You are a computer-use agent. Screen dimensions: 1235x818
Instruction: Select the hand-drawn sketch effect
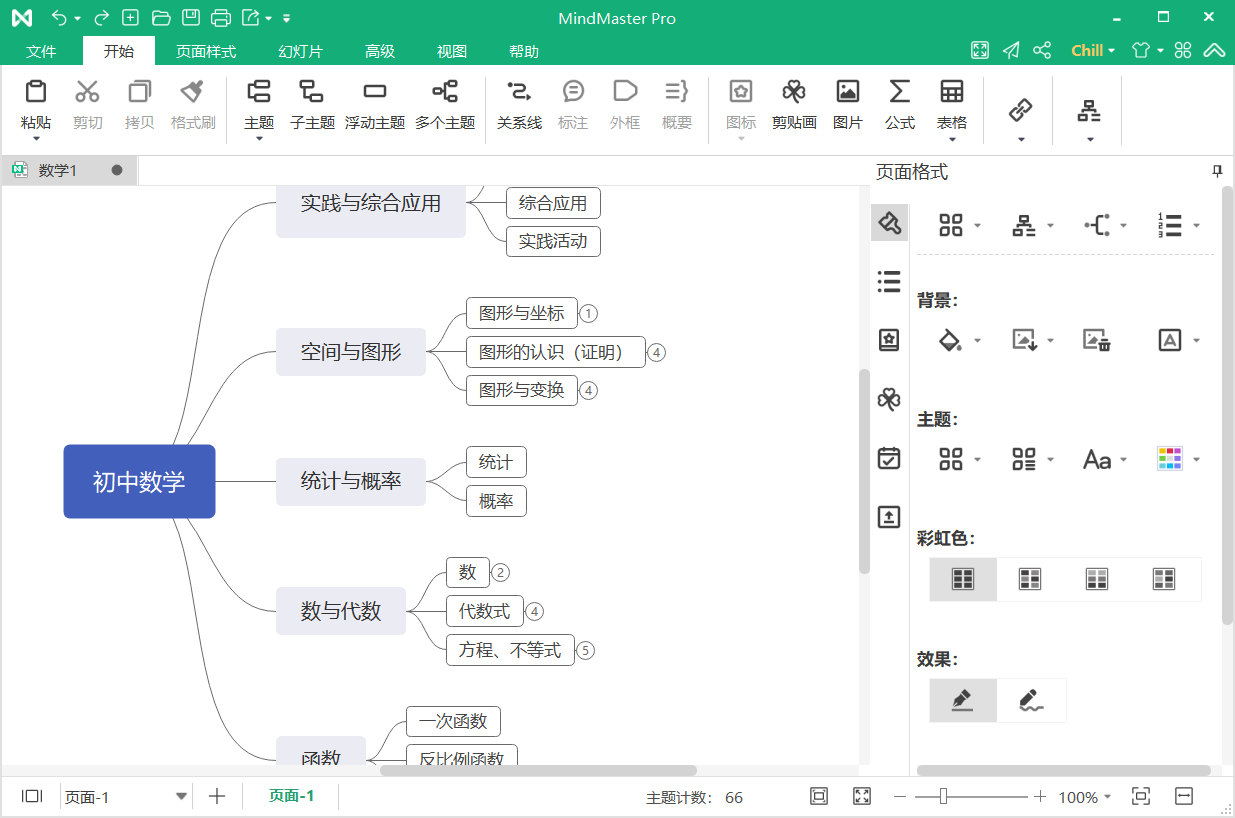point(1032,700)
